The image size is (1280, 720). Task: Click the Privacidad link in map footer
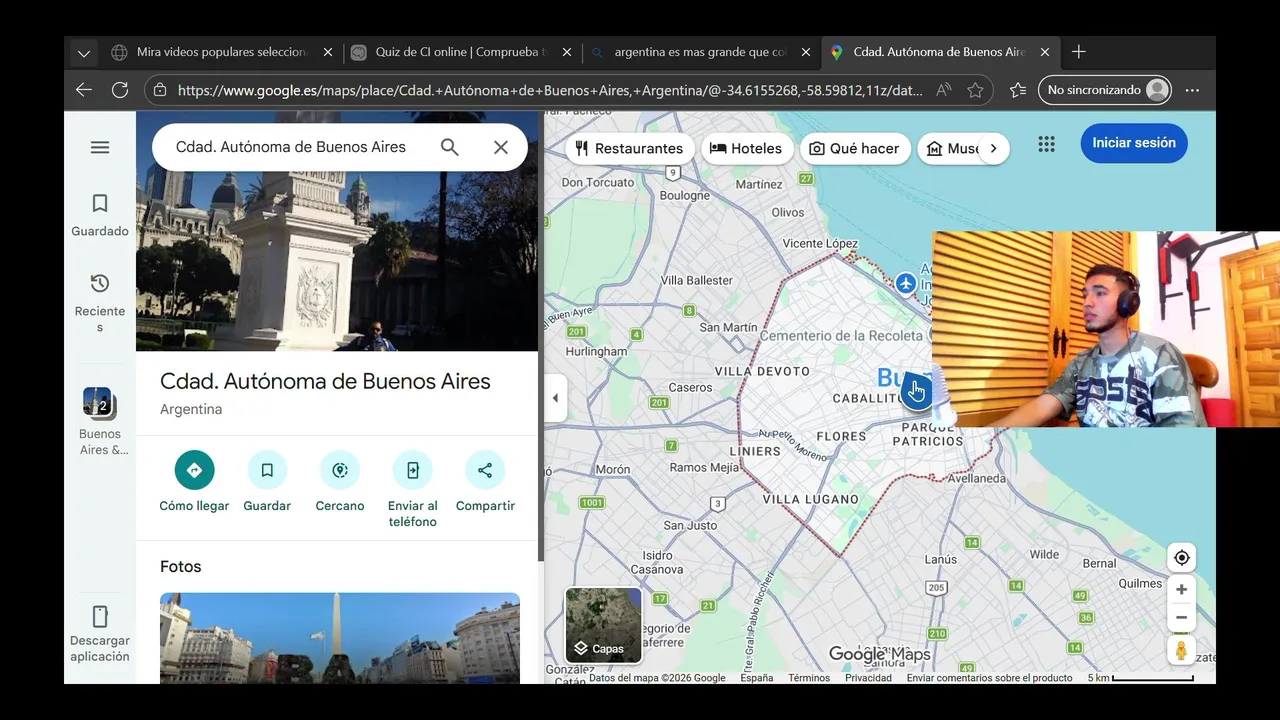868,678
